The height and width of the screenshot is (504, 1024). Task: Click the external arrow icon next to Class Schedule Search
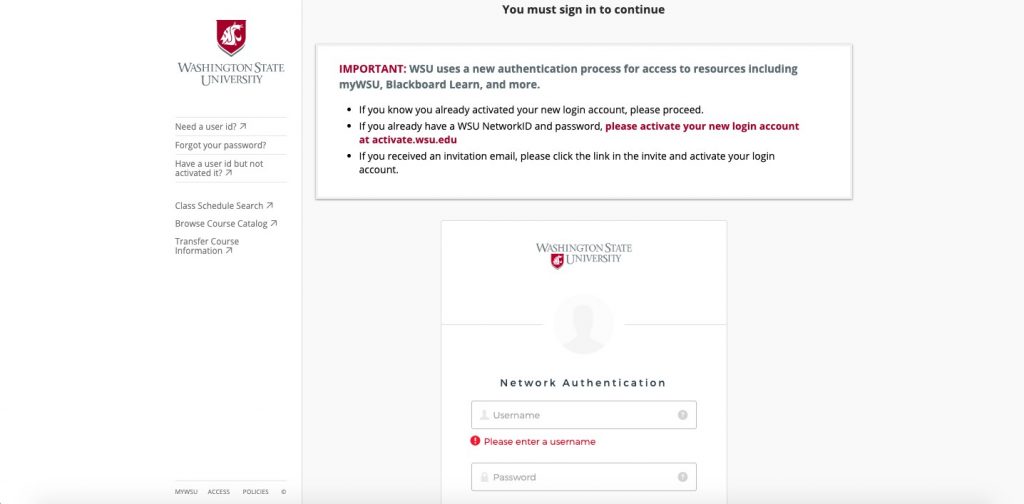[270, 206]
